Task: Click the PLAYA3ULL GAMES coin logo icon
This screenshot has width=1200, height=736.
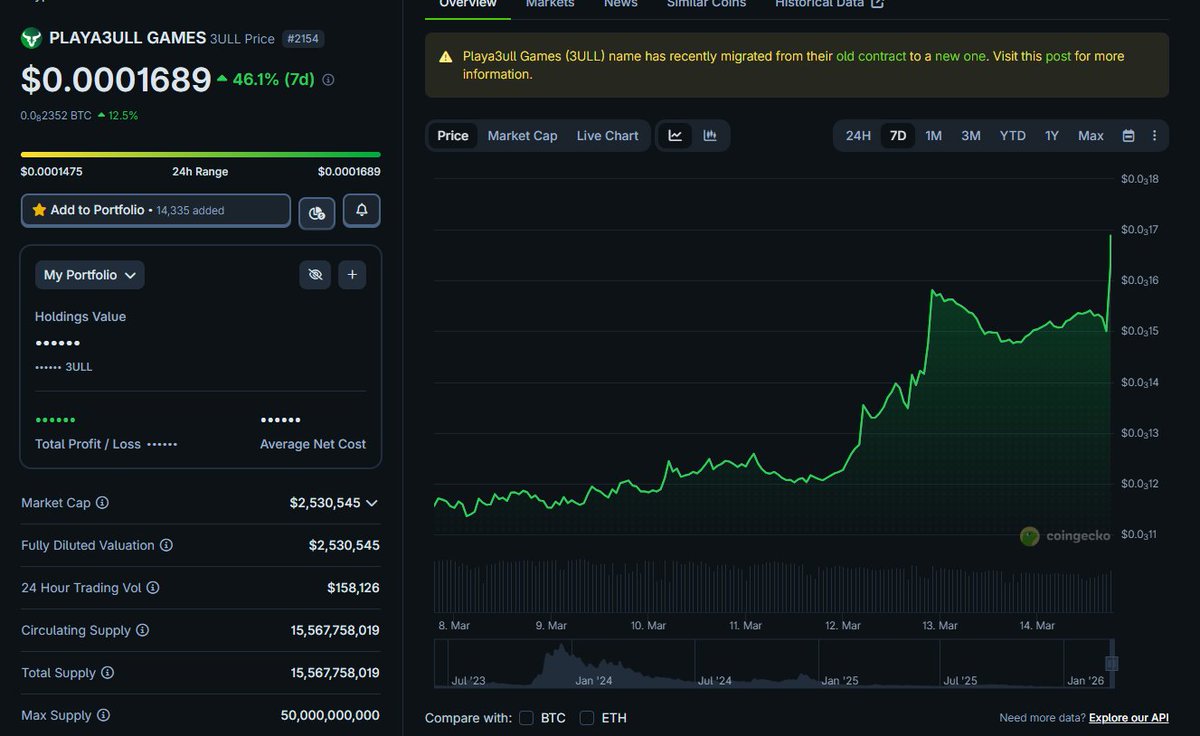Action: point(32,39)
